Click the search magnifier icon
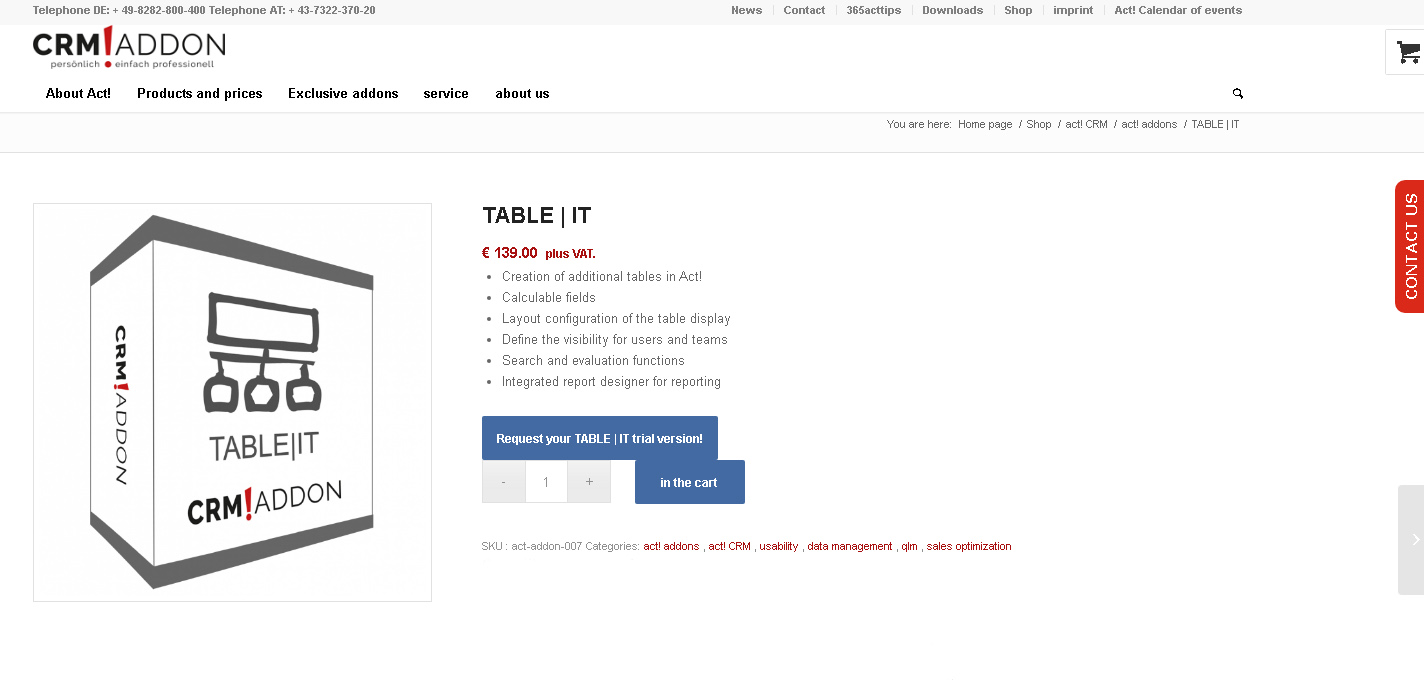 coord(1237,93)
